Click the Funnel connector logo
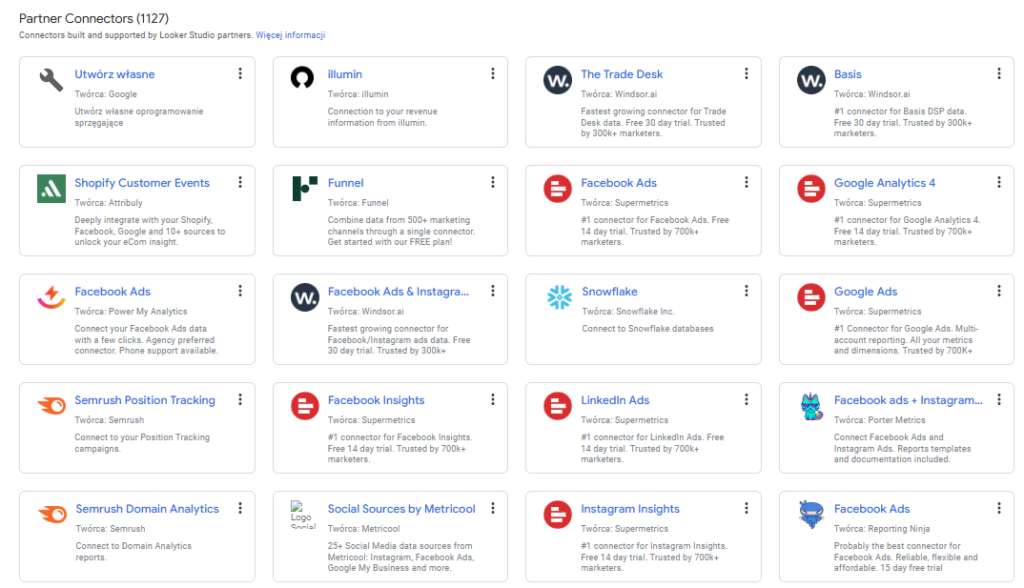This screenshot has width=1024, height=588. [304, 188]
